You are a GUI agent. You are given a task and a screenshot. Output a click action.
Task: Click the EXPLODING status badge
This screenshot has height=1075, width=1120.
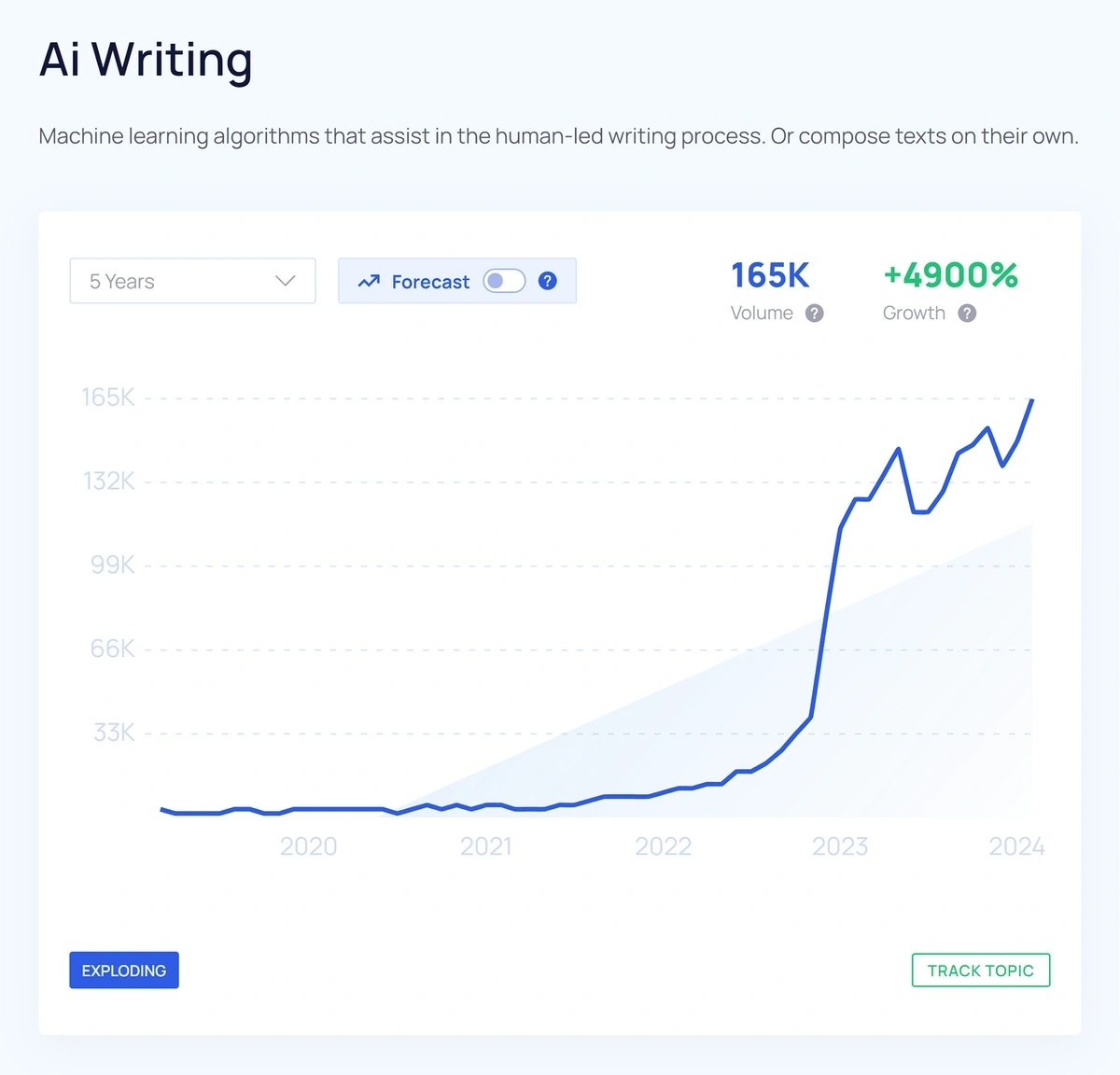(x=124, y=970)
